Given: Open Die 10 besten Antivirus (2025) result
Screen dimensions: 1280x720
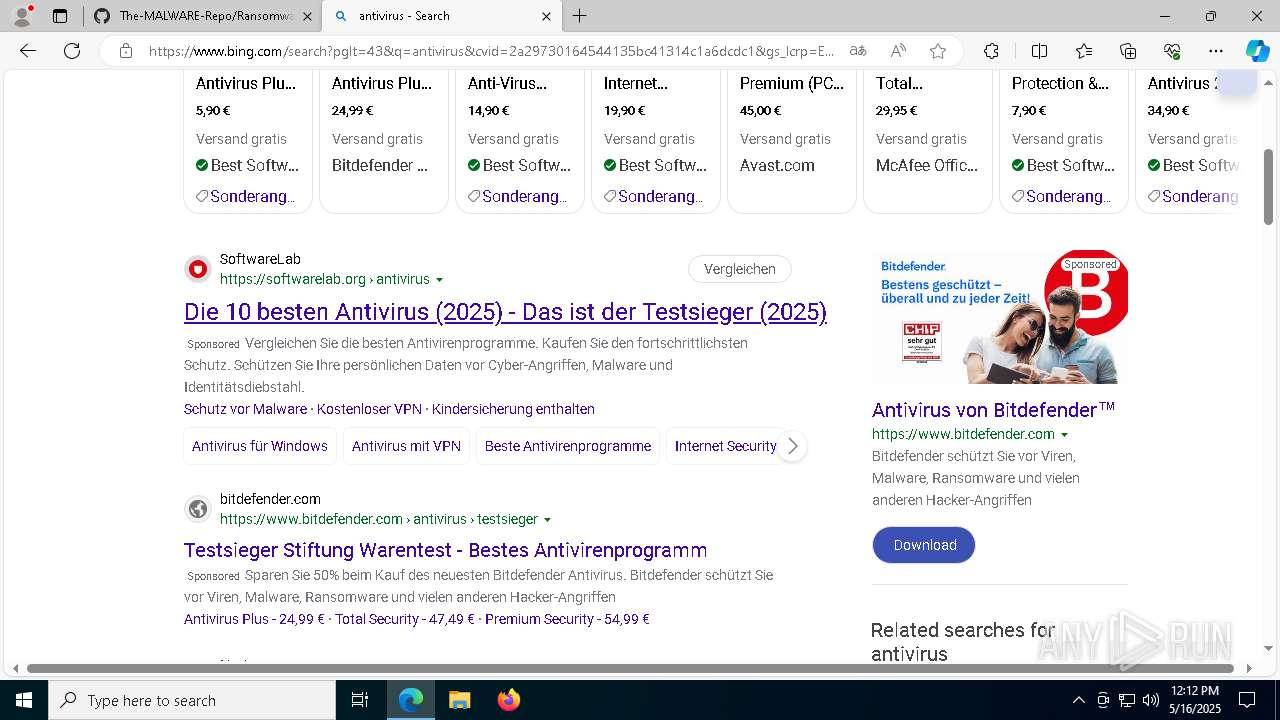Looking at the screenshot, I should [x=505, y=312].
